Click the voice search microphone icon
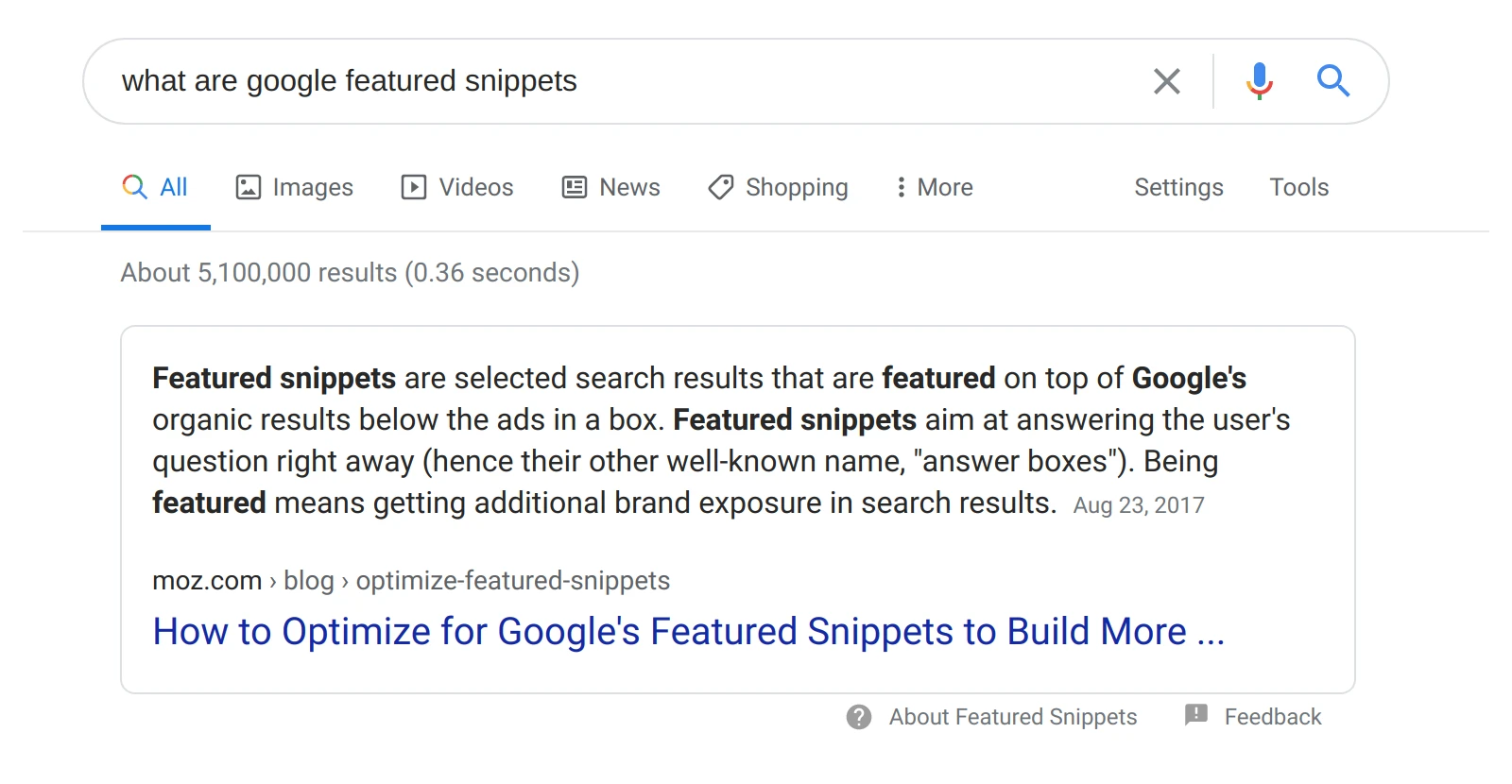1512x784 pixels. [1258, 81]
